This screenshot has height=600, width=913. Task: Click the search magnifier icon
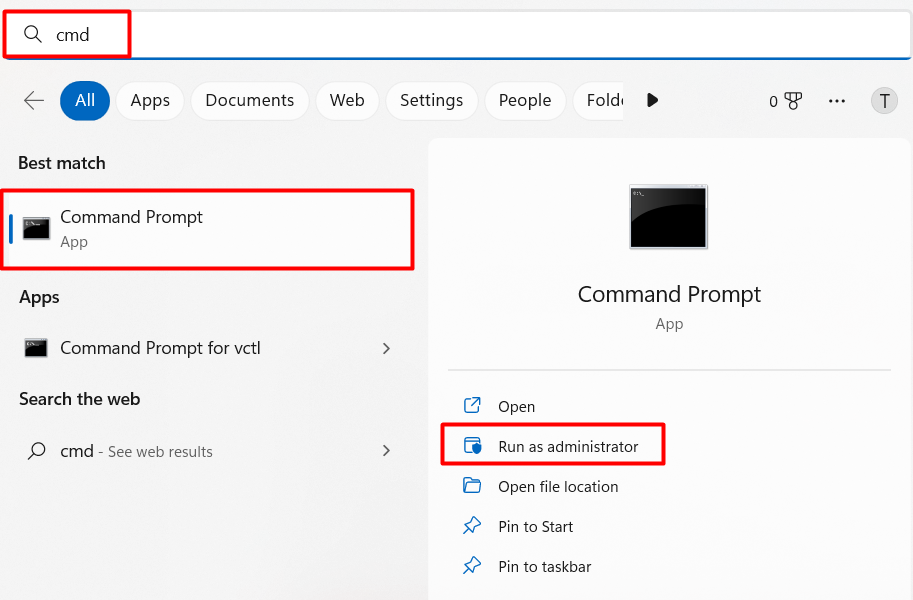click(33, 34)
